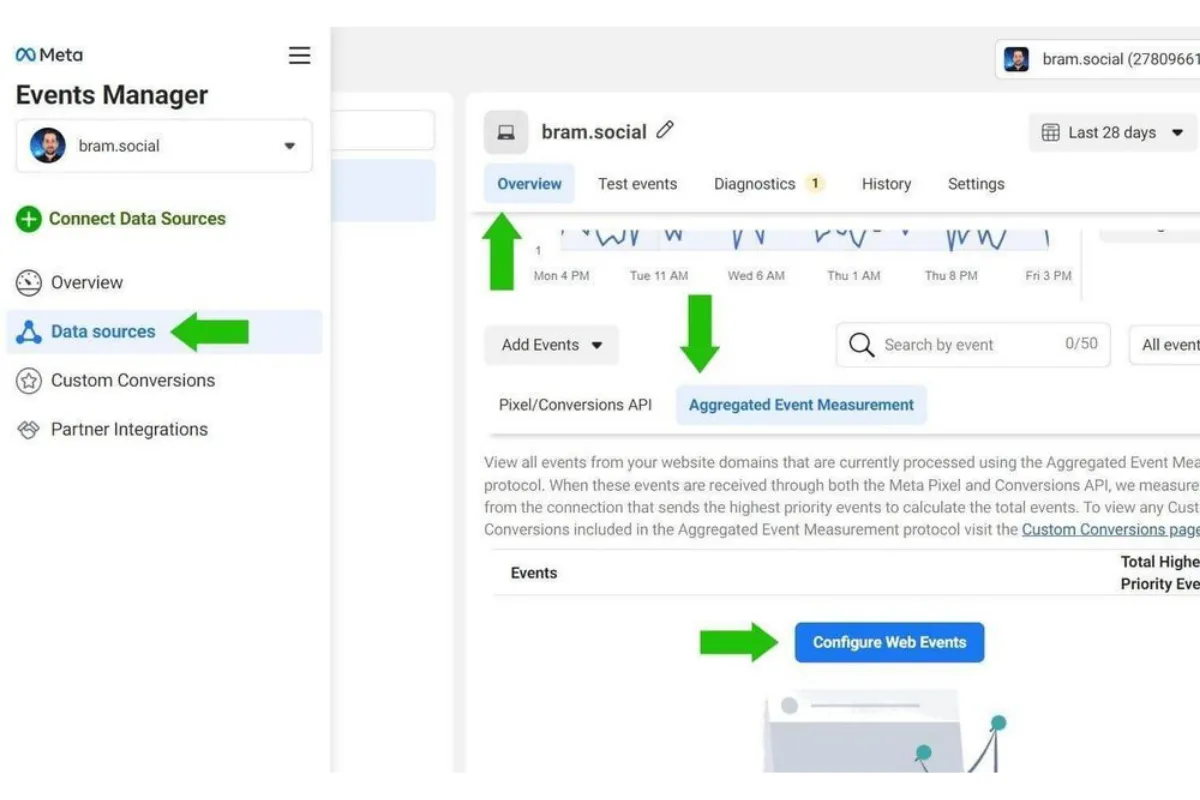1200x800 pixels.
Task: Click the data source search box
Action: pos(382,131)
